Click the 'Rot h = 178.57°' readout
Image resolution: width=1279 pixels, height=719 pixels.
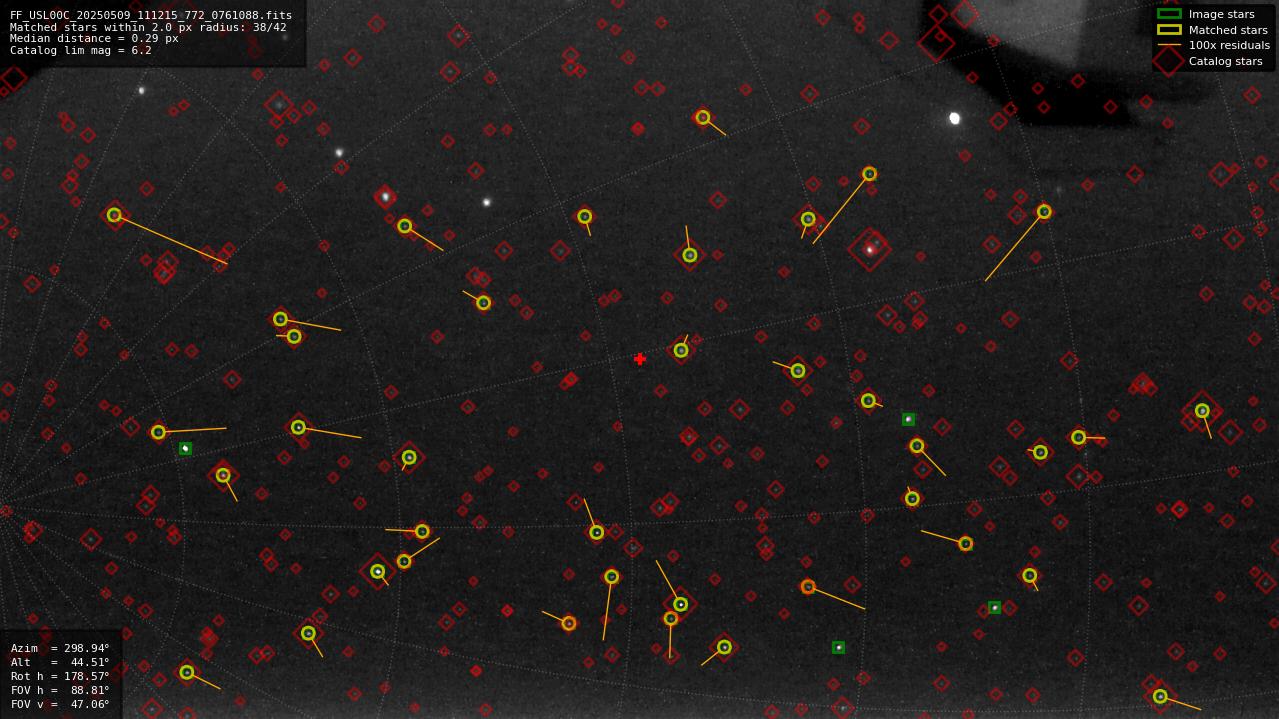60,676
